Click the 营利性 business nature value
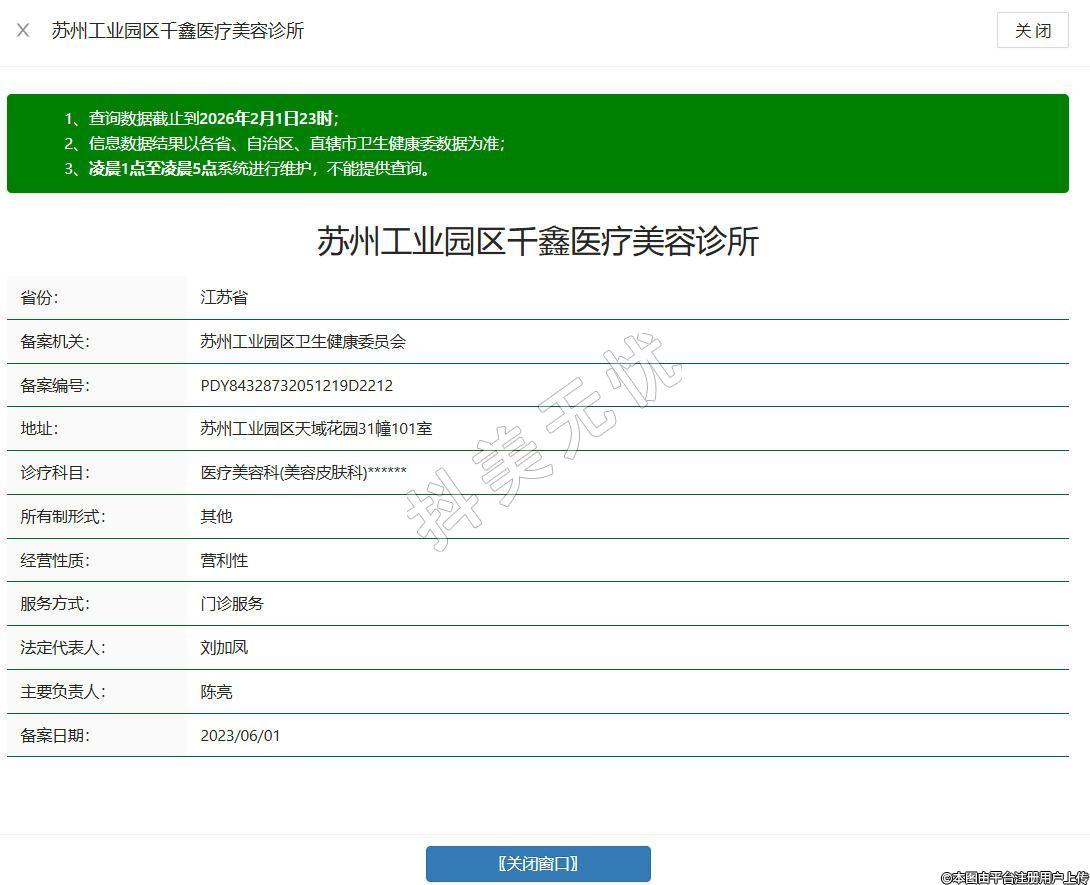Image resolution: width=1090 pixels, height=885 pixels. click(x=224, y=561)
